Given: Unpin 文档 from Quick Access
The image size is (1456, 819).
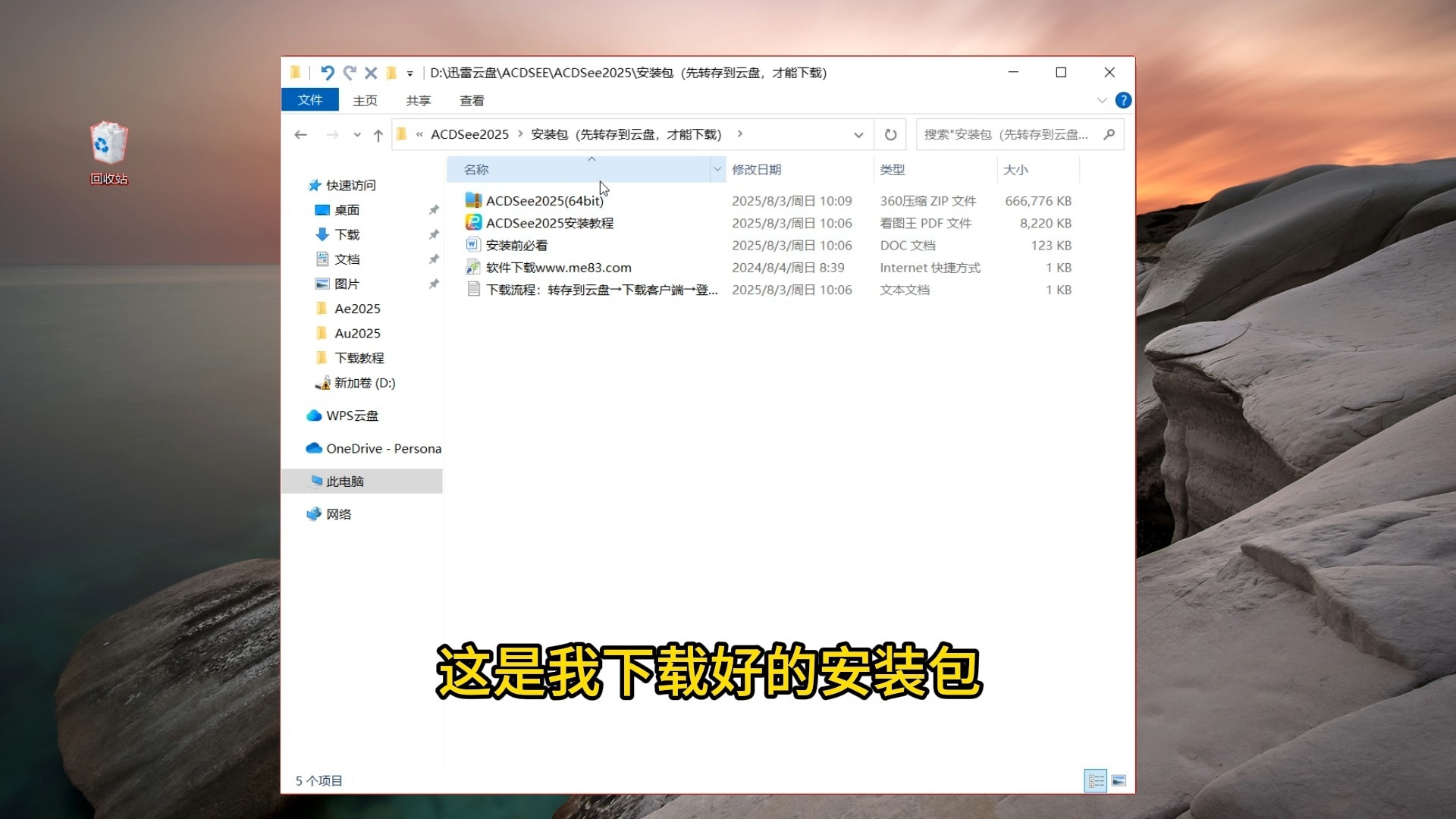Looking at the screenshot, I should coord(434,259).
